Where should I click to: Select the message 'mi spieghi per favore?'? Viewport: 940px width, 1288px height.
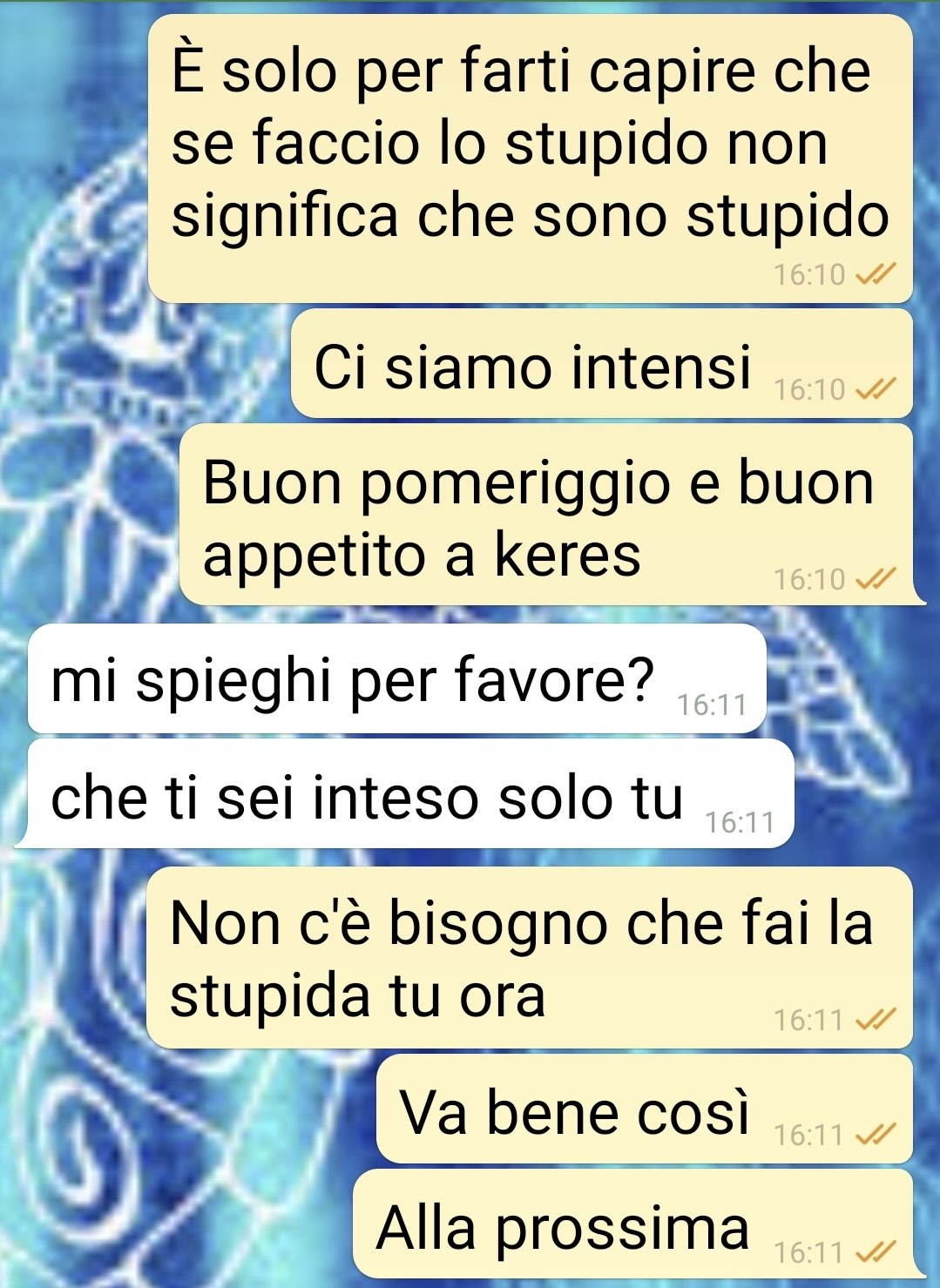(x=397, y=678)
